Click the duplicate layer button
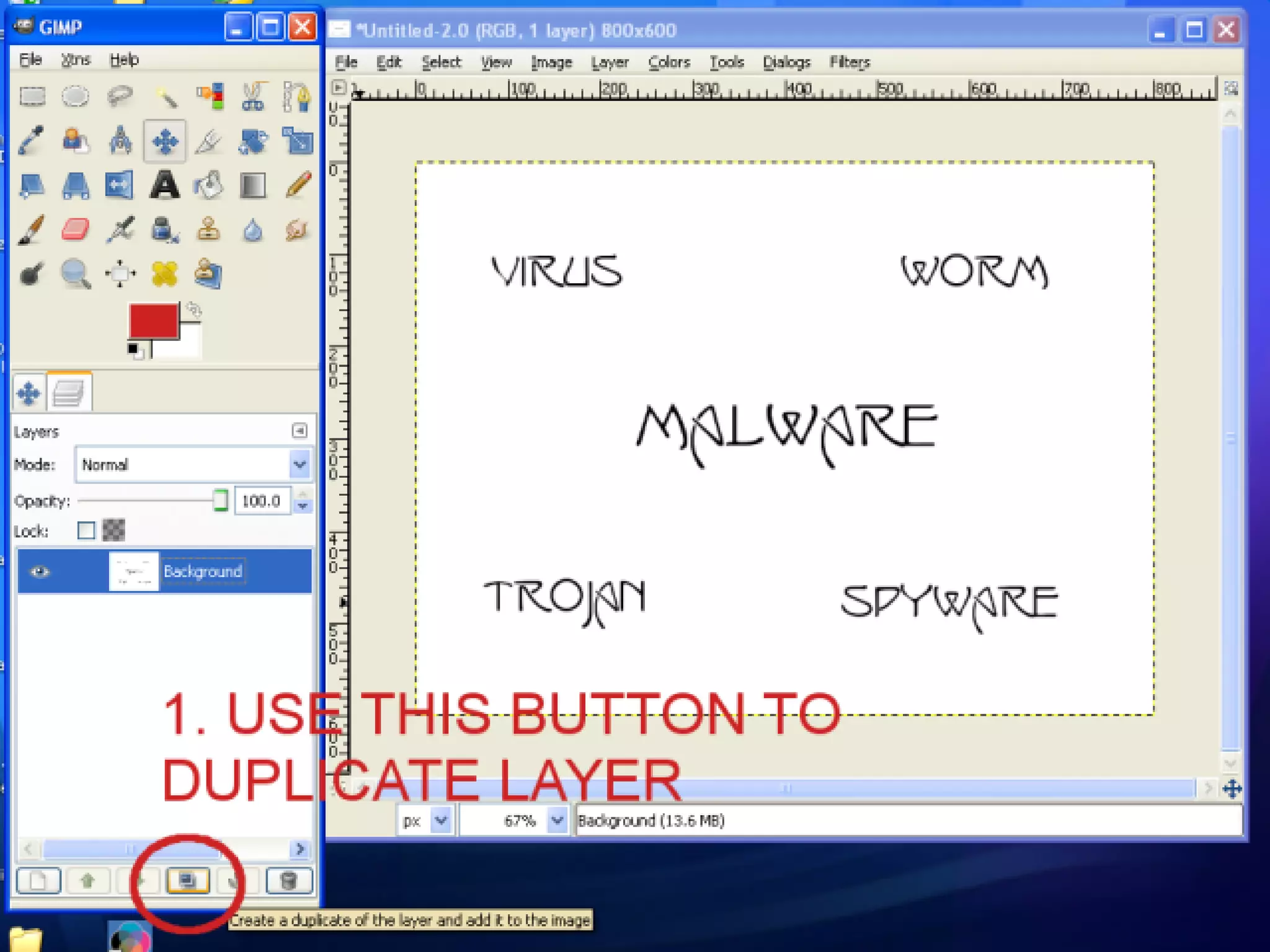The image size is (1270, 952). [188, 880]
